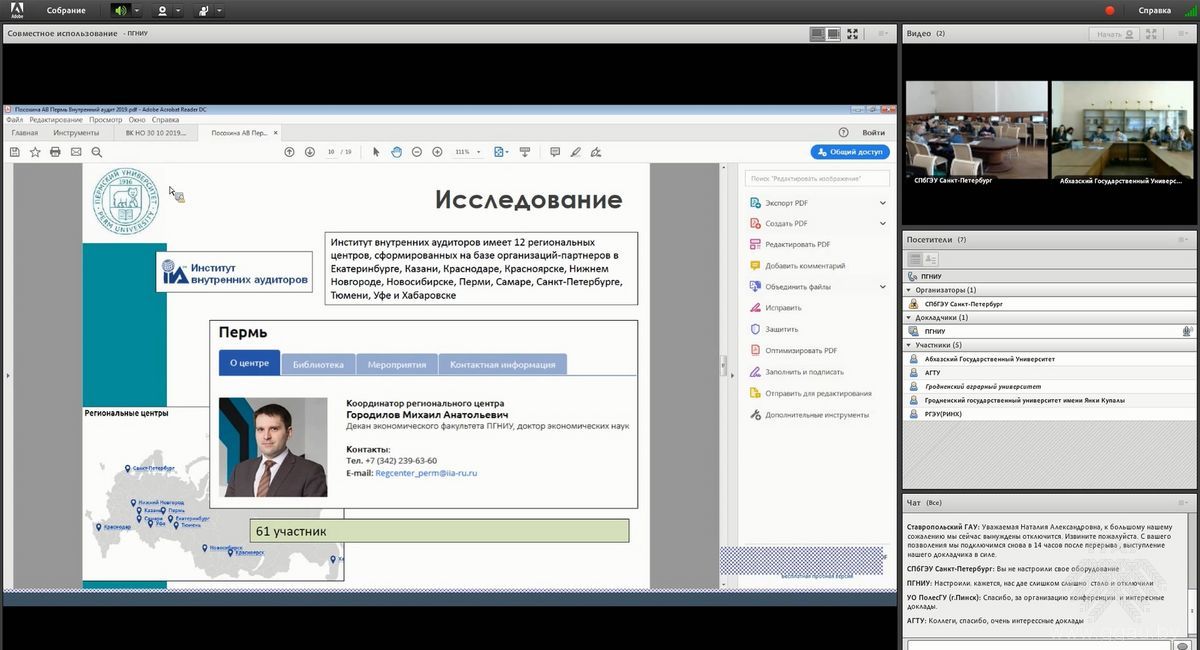The width and height of the screenshot is (1200, 650).
Task: Click the Общий доступ share button
Action: pyautogui.click(x=850, y=152)
